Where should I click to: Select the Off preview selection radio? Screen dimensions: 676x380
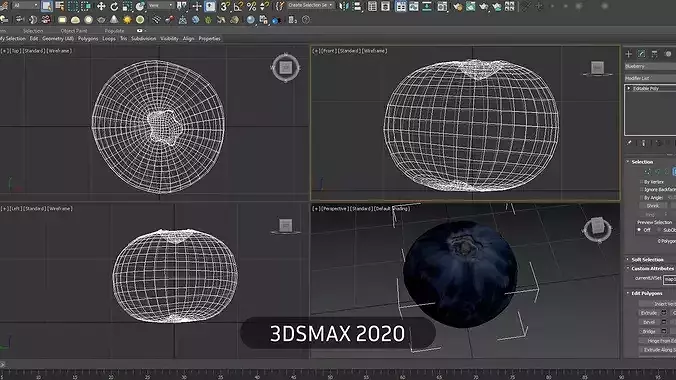639,230
